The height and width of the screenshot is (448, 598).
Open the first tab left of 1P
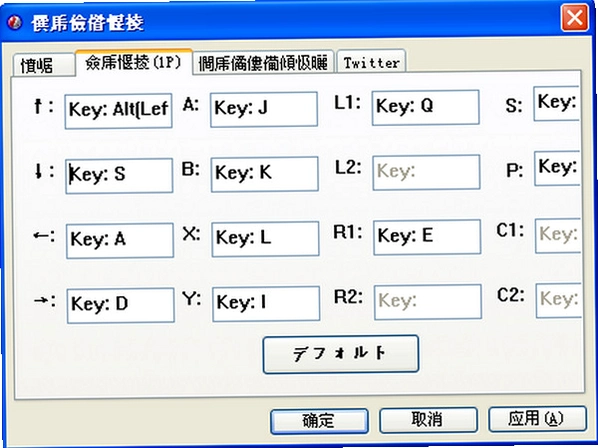(43, 65)
